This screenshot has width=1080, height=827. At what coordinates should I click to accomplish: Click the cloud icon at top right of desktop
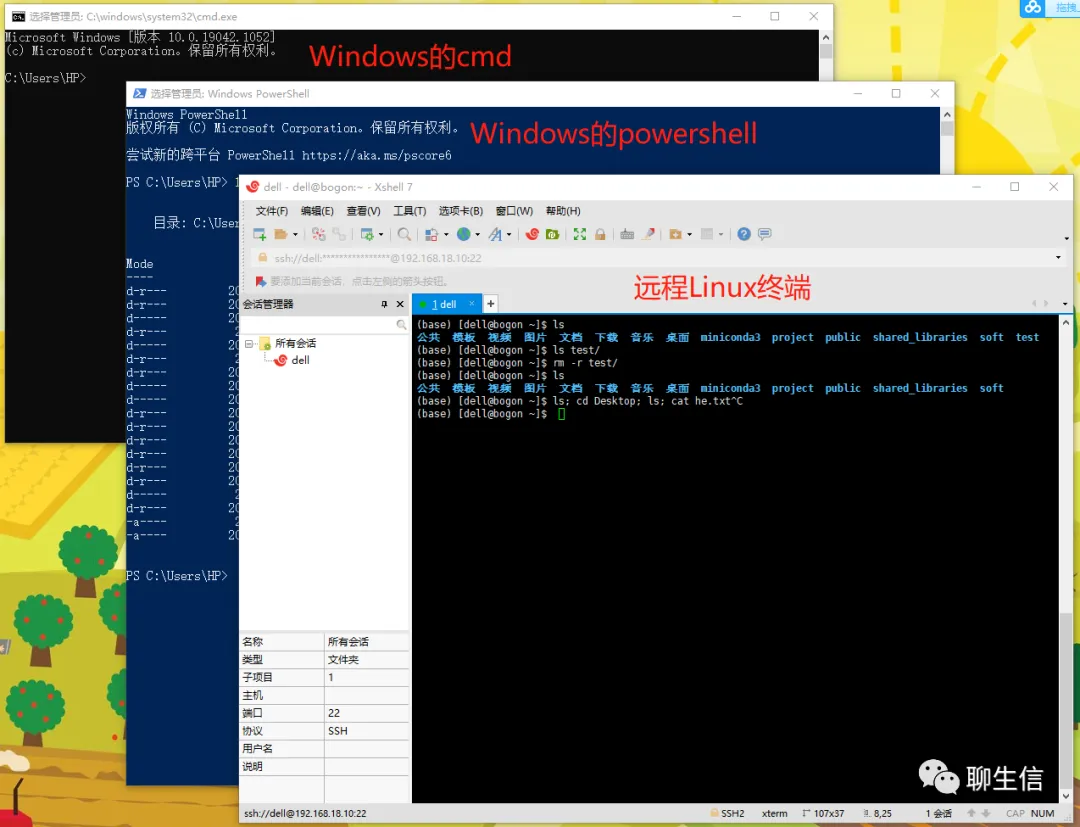coord(1032,8)
